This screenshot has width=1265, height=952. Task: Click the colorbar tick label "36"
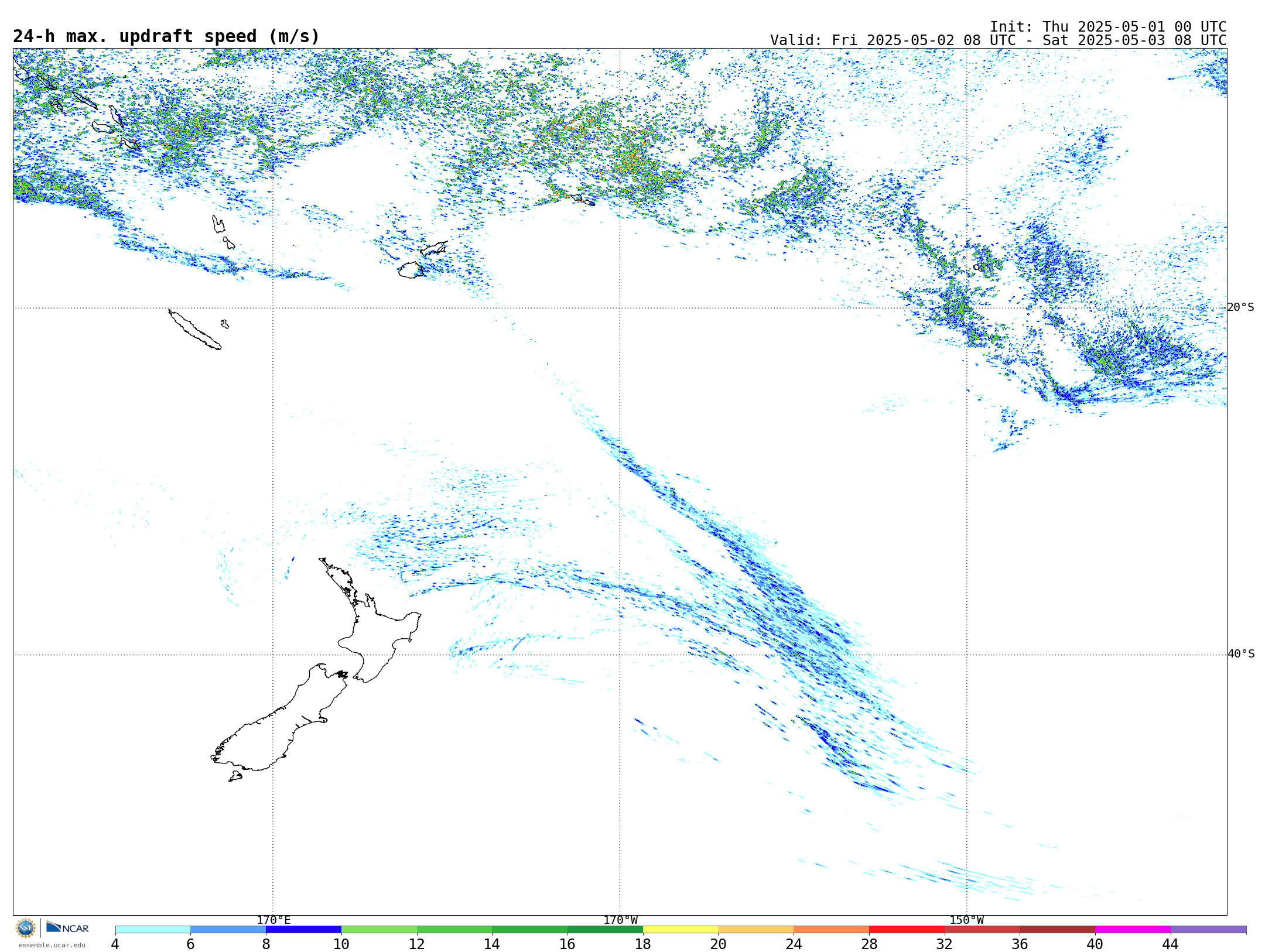[x=1020, y=944]
